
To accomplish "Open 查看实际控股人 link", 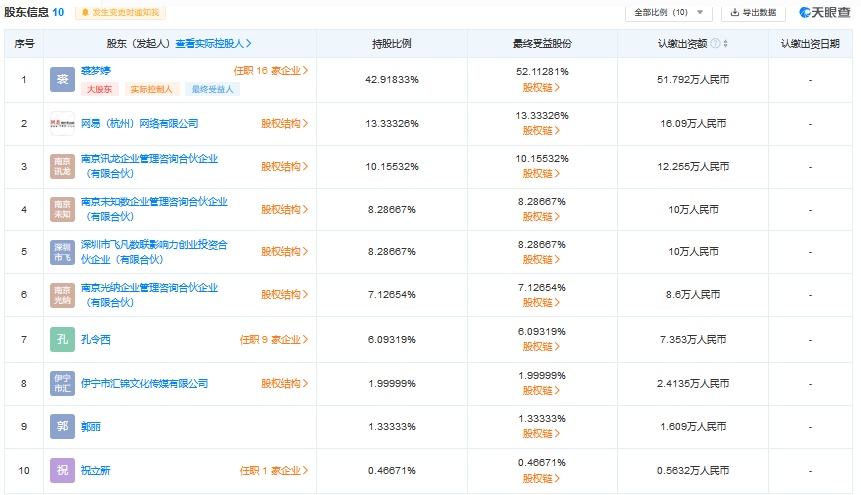I will pyautogui.click(x=213, y=43).
